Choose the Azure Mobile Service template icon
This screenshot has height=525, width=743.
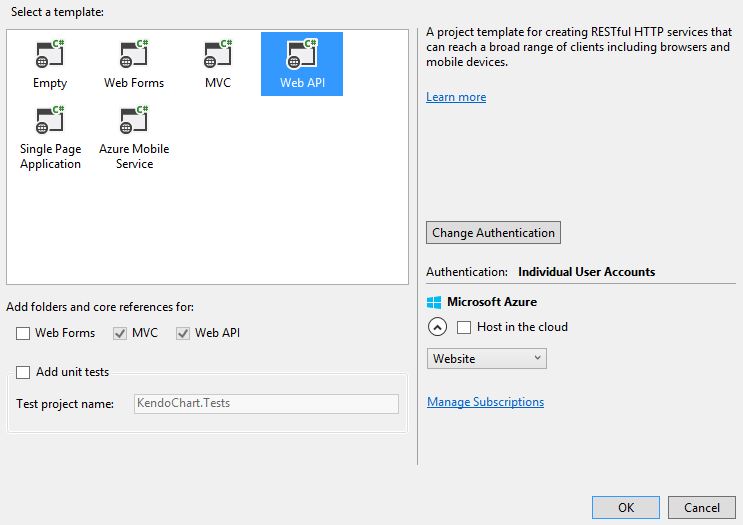[134, 120]
